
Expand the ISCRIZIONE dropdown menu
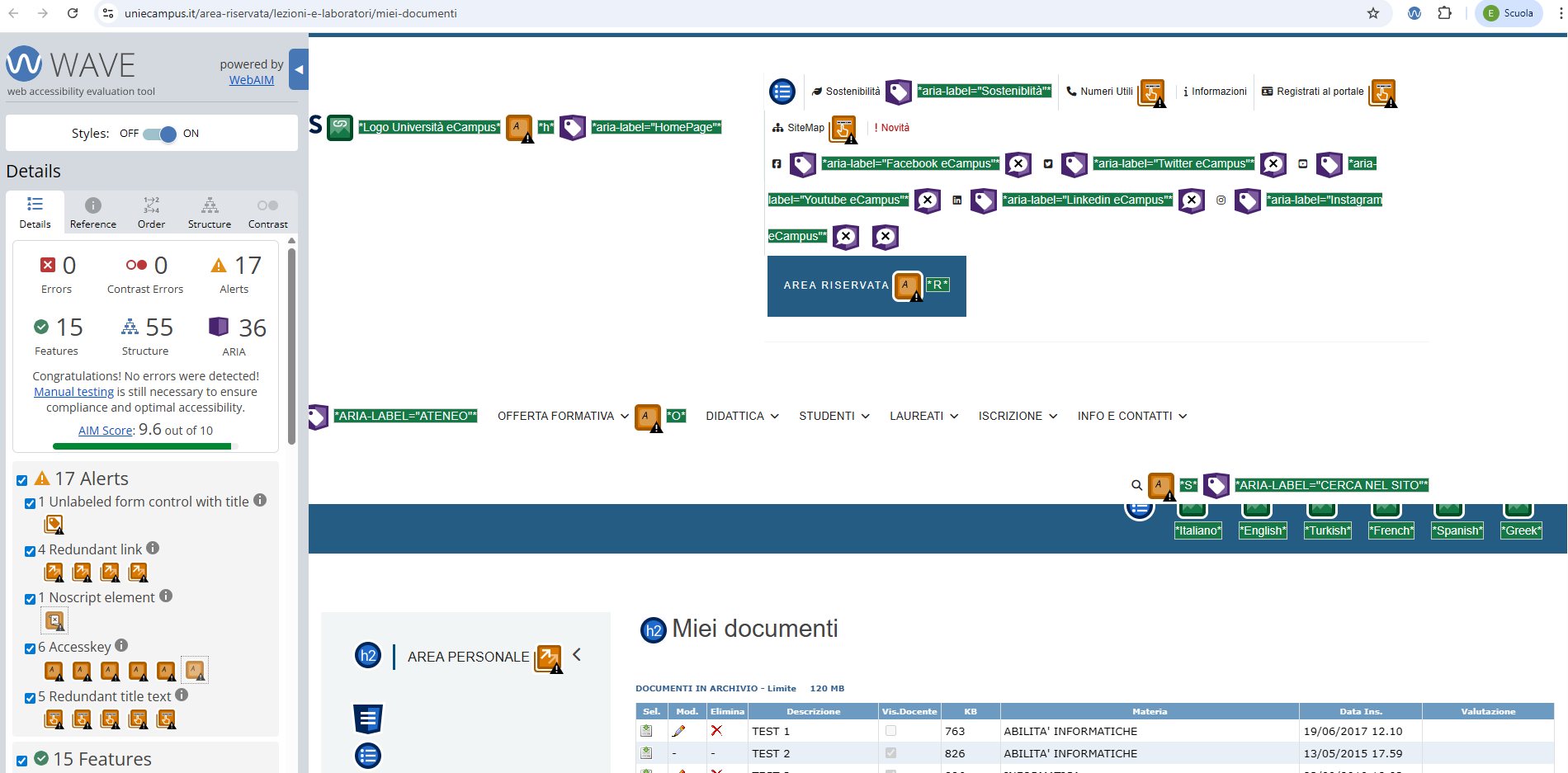[x=1018, y=417]
